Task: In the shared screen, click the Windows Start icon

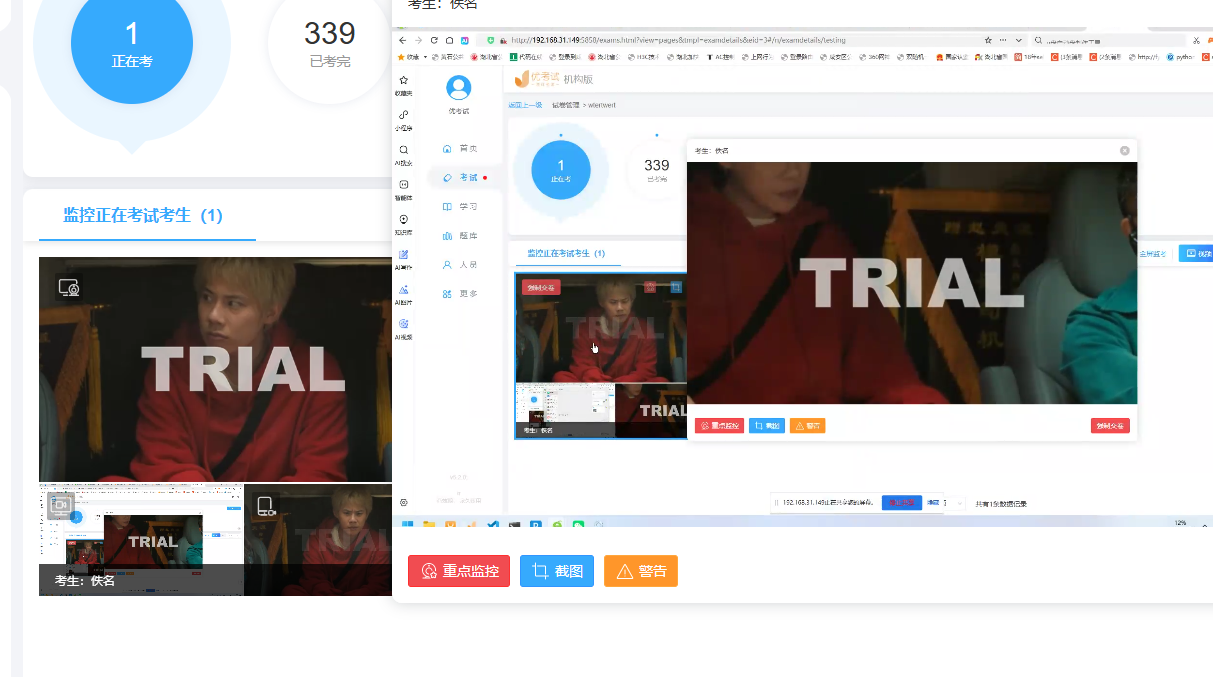Action: point(408,523)
